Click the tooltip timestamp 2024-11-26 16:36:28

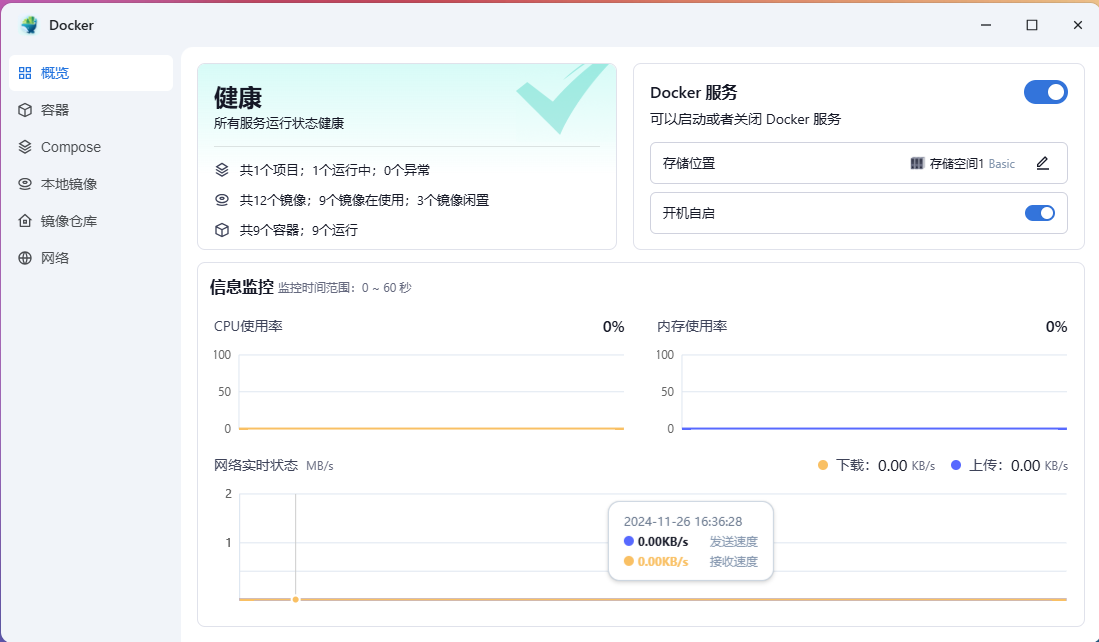coord(683,521)
